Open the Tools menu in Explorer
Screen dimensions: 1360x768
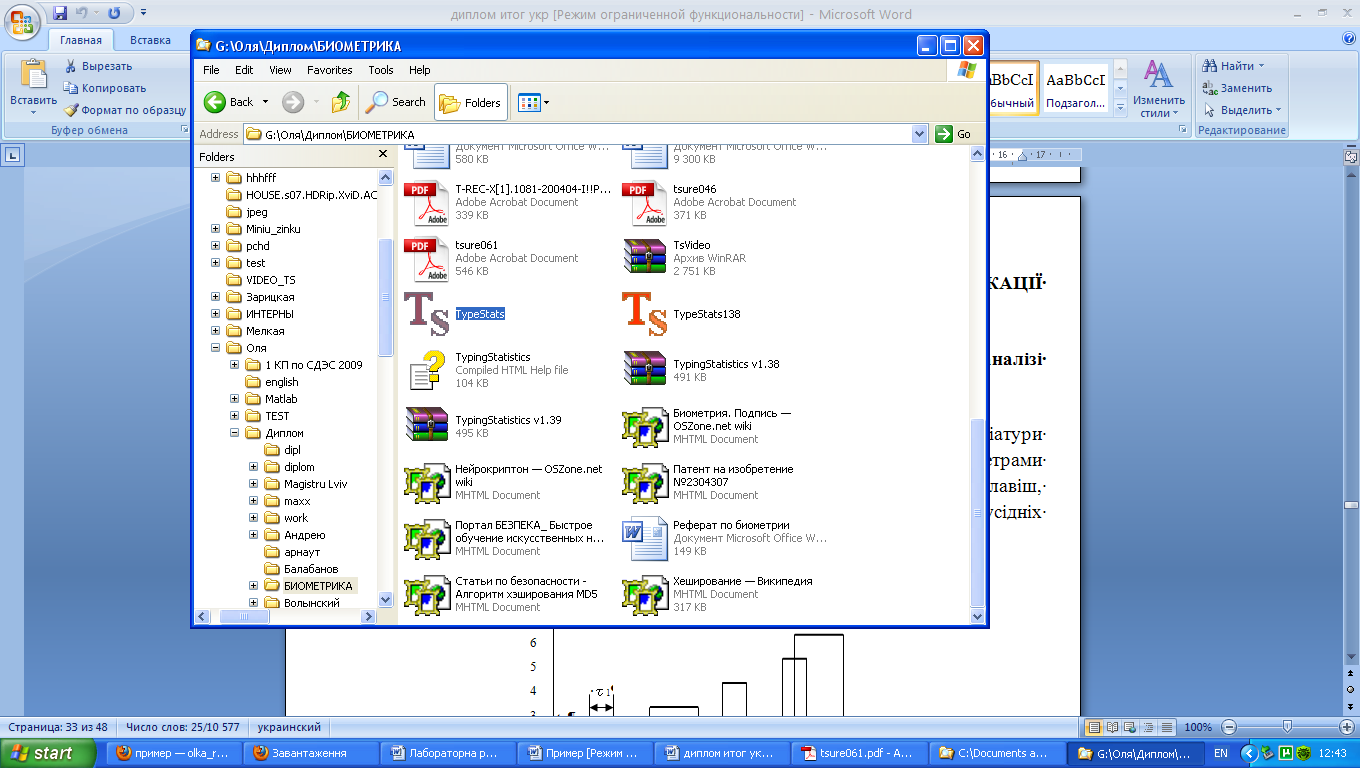click(x=381, y=70)
